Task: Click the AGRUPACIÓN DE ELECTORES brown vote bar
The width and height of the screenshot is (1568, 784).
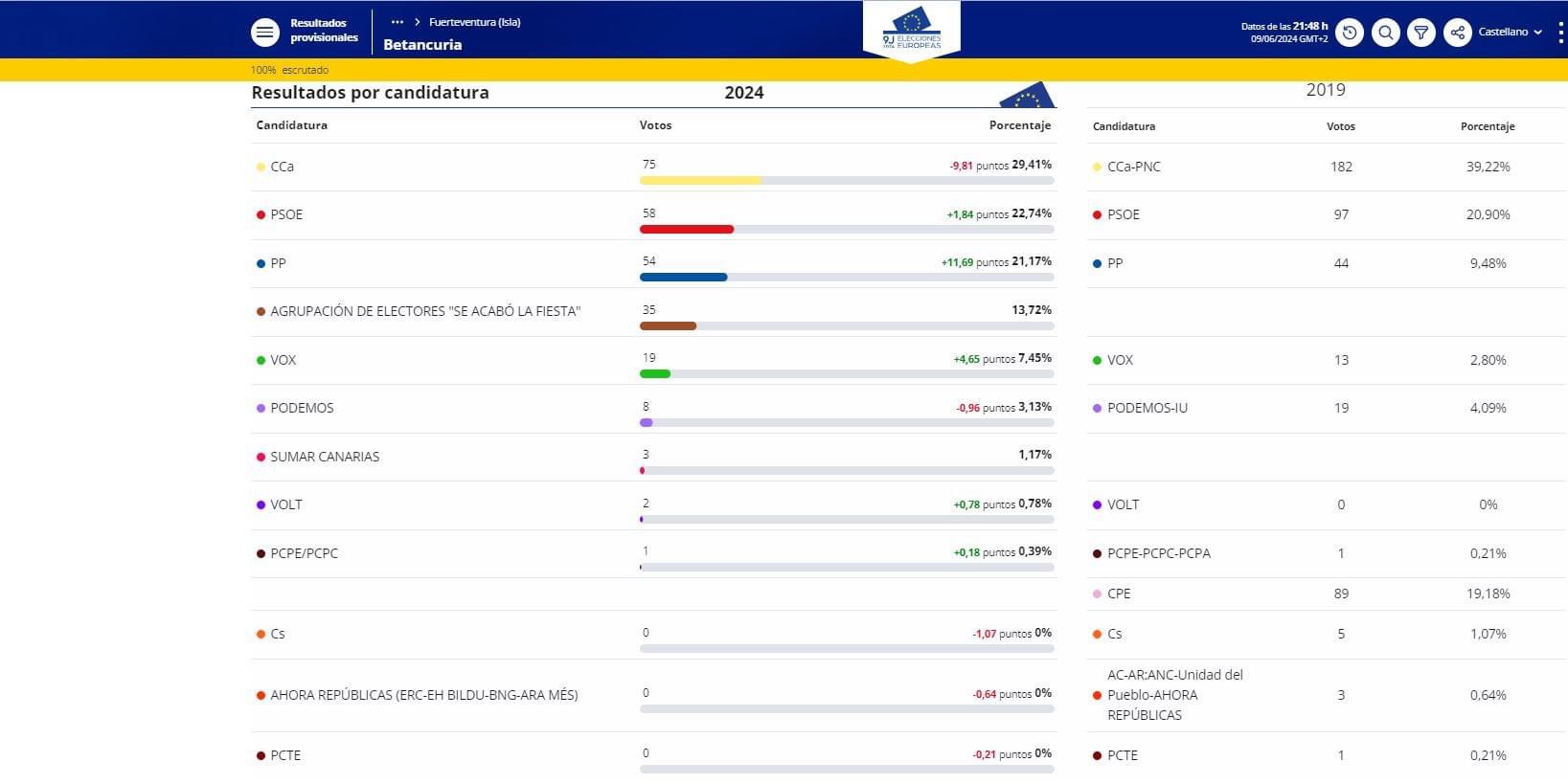Action: [x=668, y=325]
